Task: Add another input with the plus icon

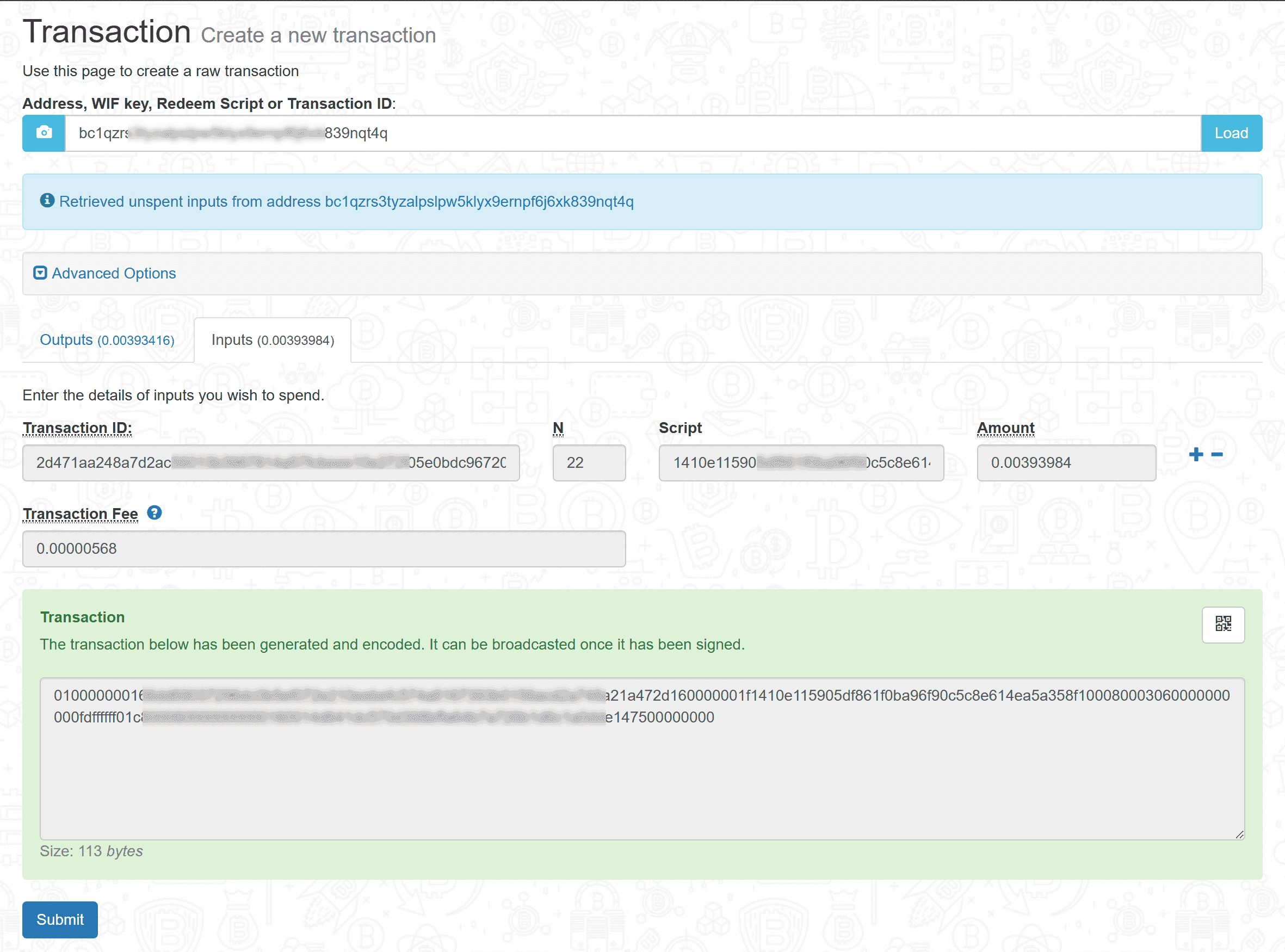Action: (x=1197, y=455)
